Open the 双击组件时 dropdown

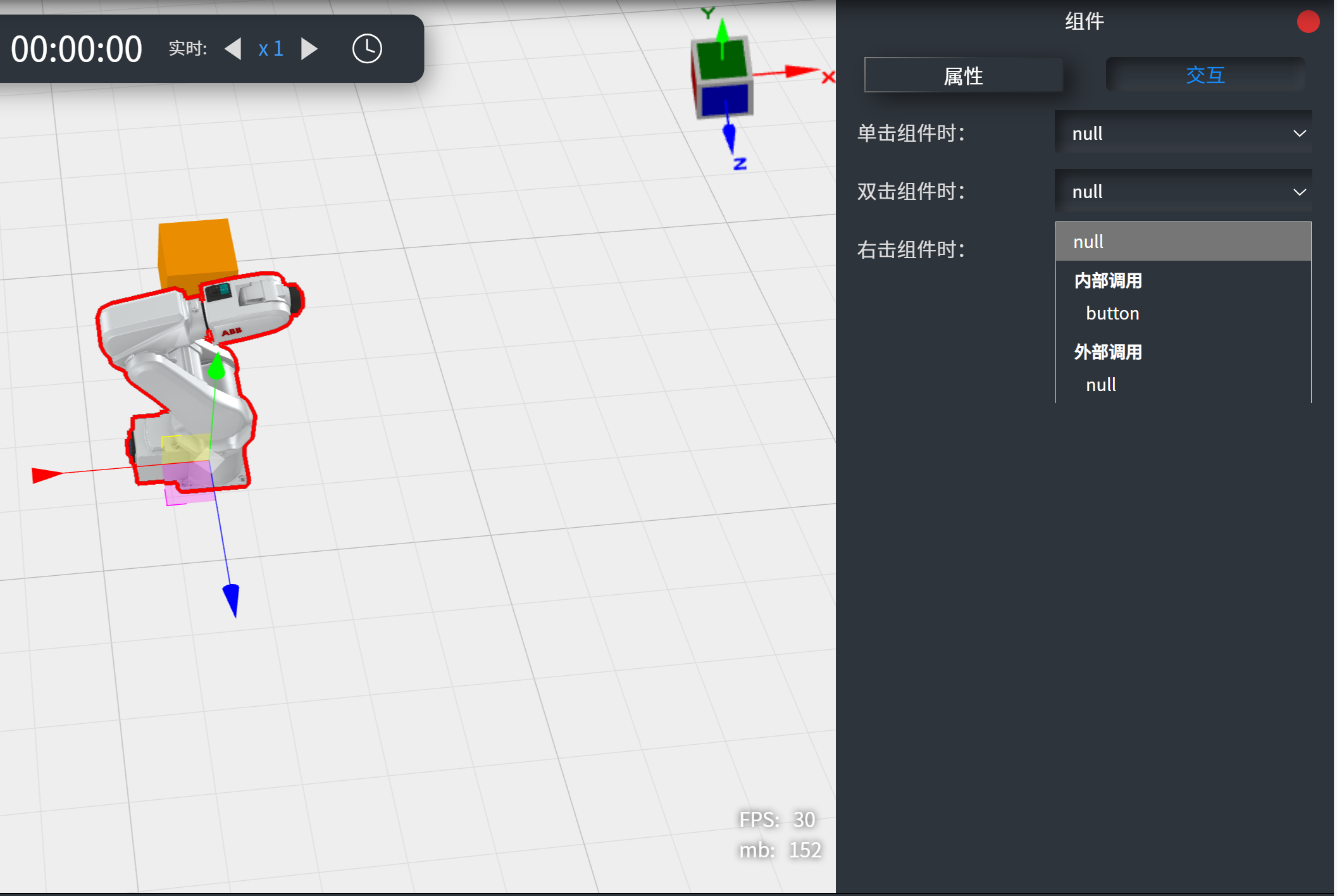pos(1183,192)
